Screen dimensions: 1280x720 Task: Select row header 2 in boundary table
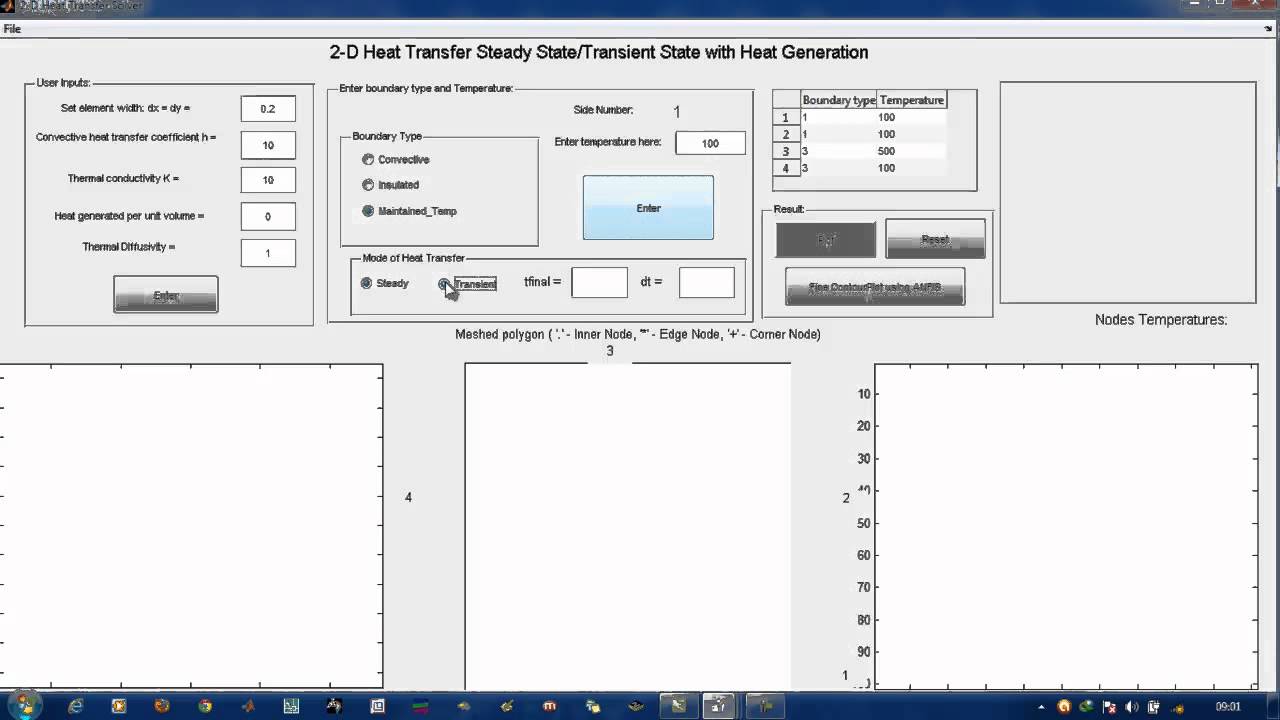786,134
